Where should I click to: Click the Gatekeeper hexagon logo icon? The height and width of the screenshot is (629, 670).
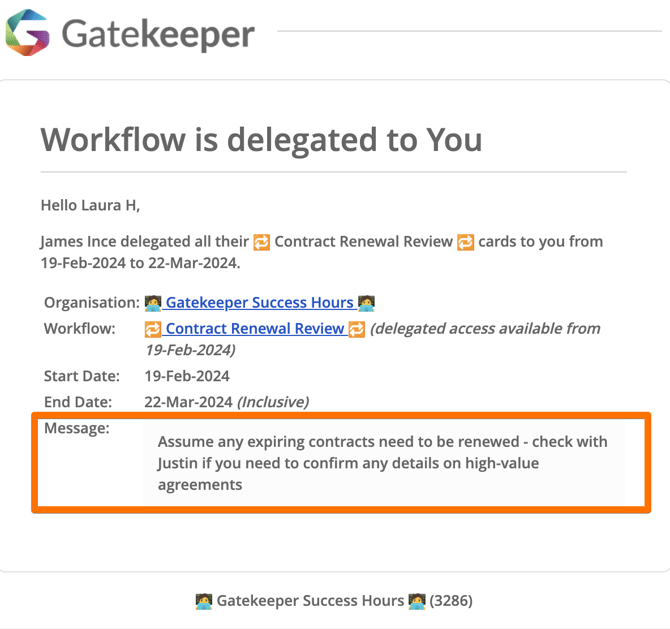pos(27,32)
